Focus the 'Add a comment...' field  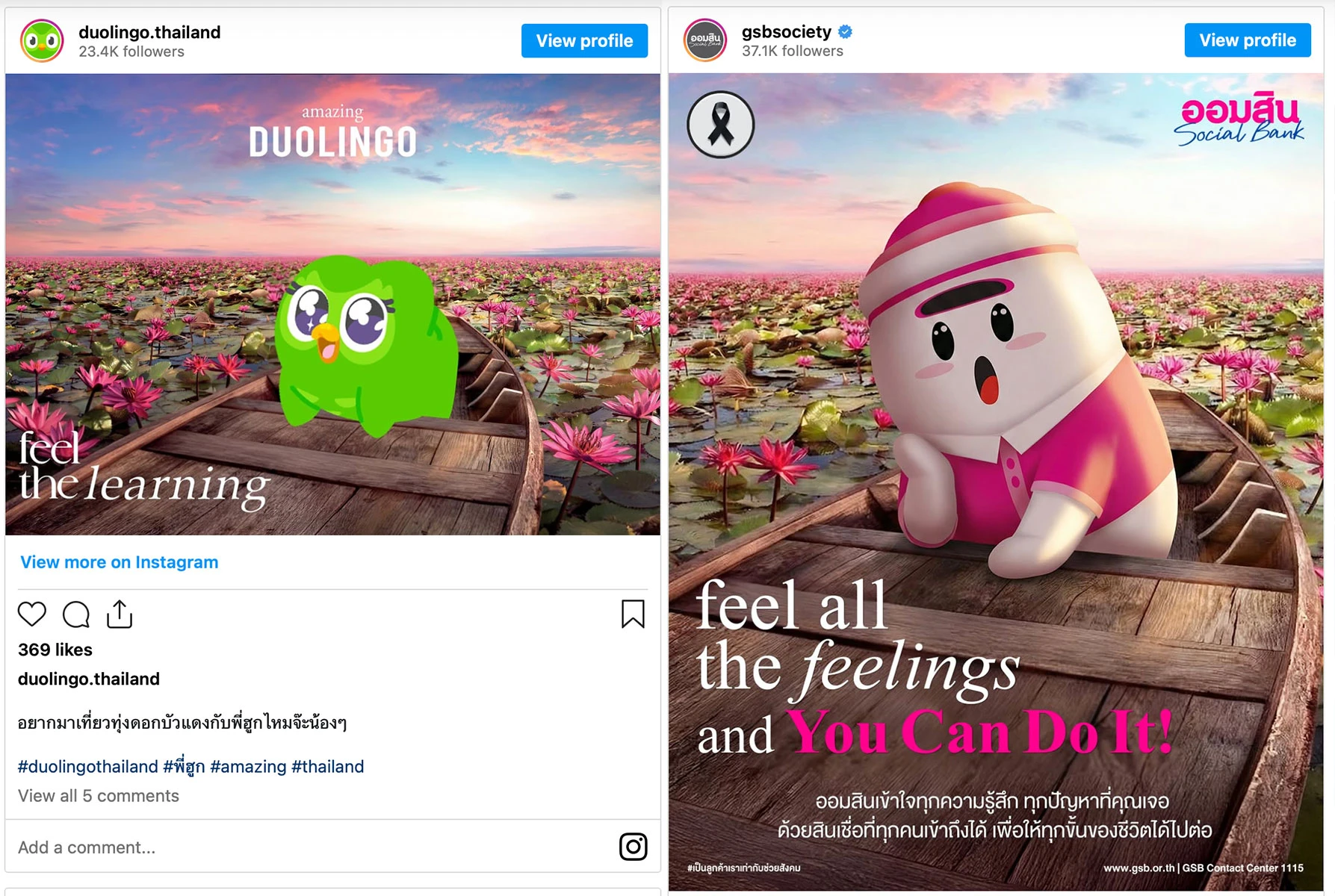(x=310, y=847)
